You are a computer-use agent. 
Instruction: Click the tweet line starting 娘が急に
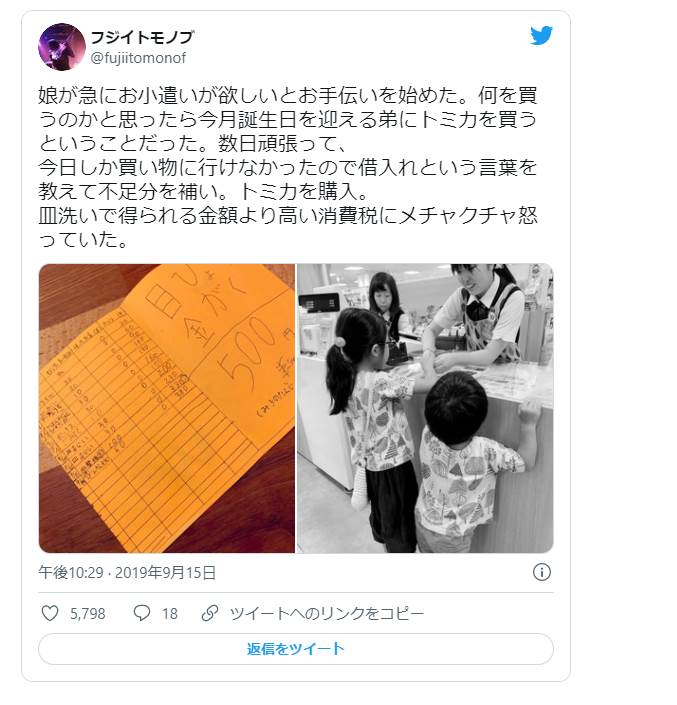pos(288,95)
